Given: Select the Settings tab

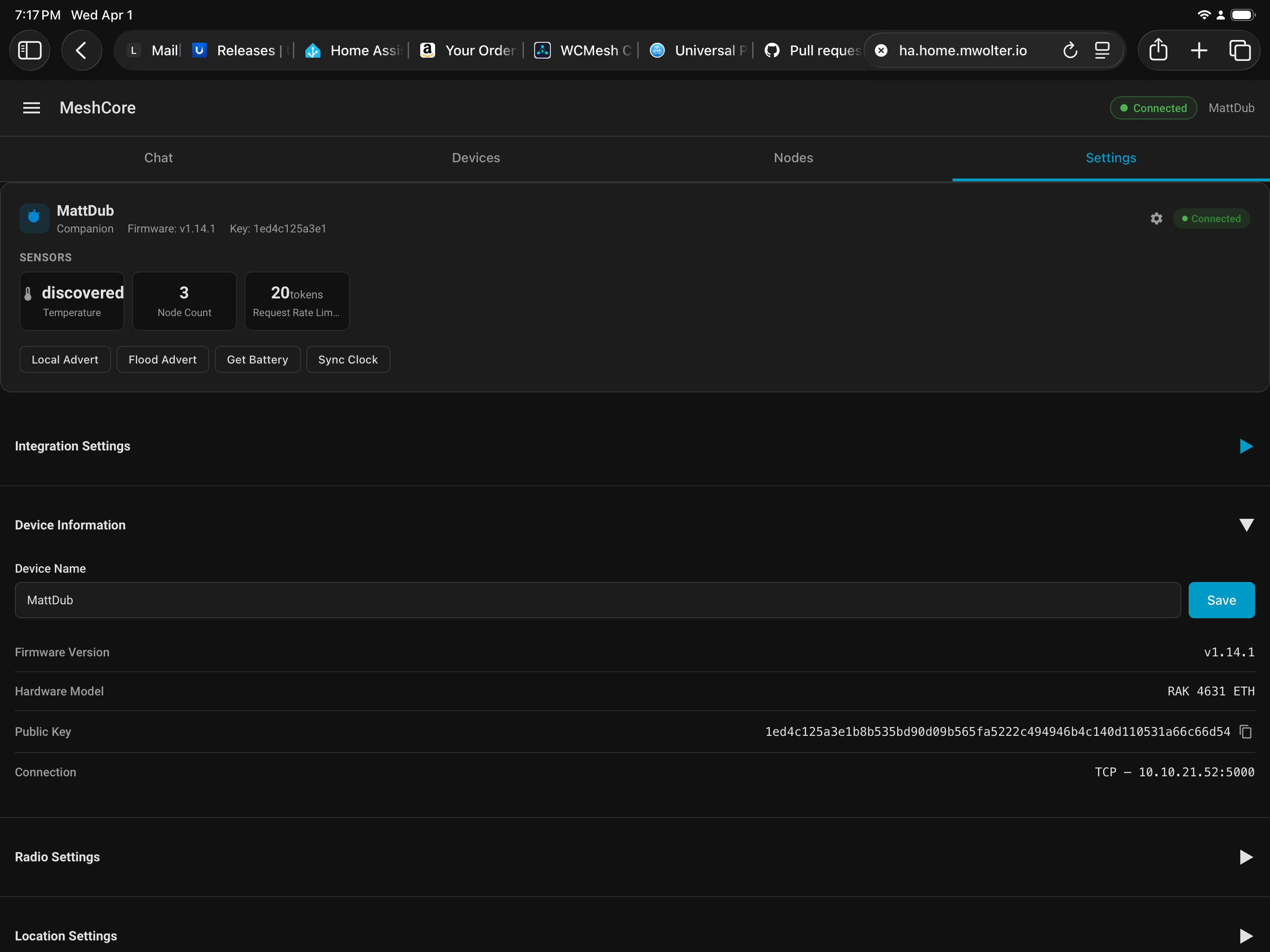Looking at the screenshot, I should tap(1111, 158).
